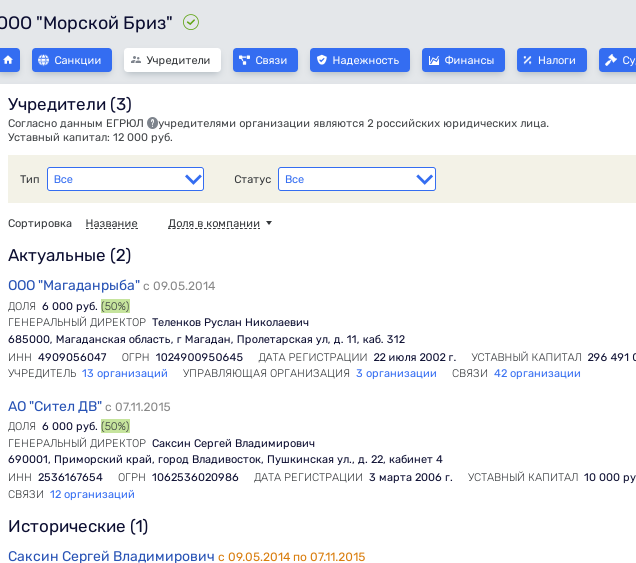Click the Владивосток Пушкинская ул. address line
Viewport: 636px width, 563px height.
225,459
